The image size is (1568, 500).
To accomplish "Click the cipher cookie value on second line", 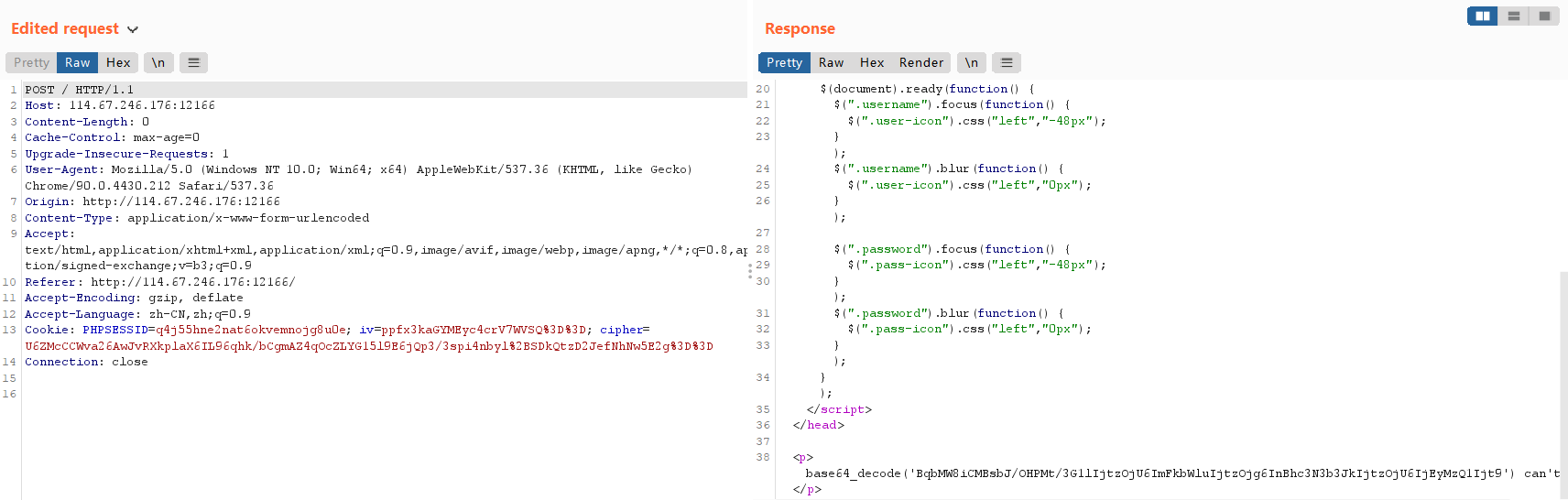I will coord(369,346).
